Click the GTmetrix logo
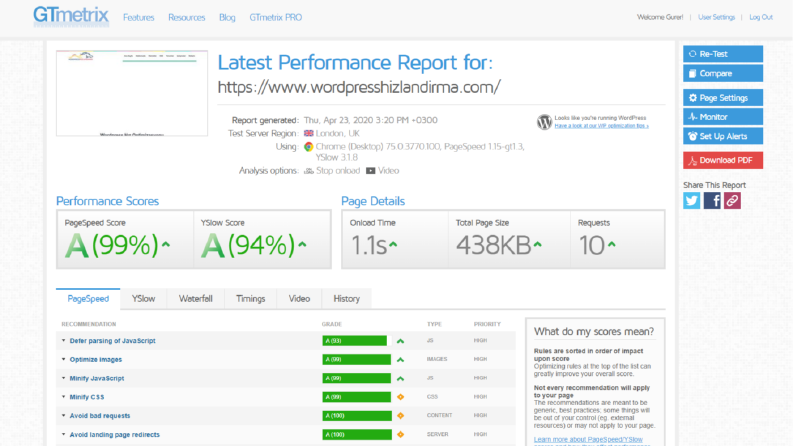Viewport: 793px width, 446px height. pos(71,16)
